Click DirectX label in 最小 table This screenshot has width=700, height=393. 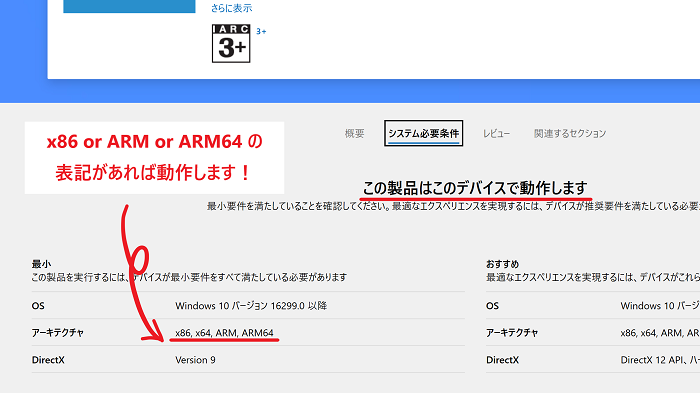48,360
